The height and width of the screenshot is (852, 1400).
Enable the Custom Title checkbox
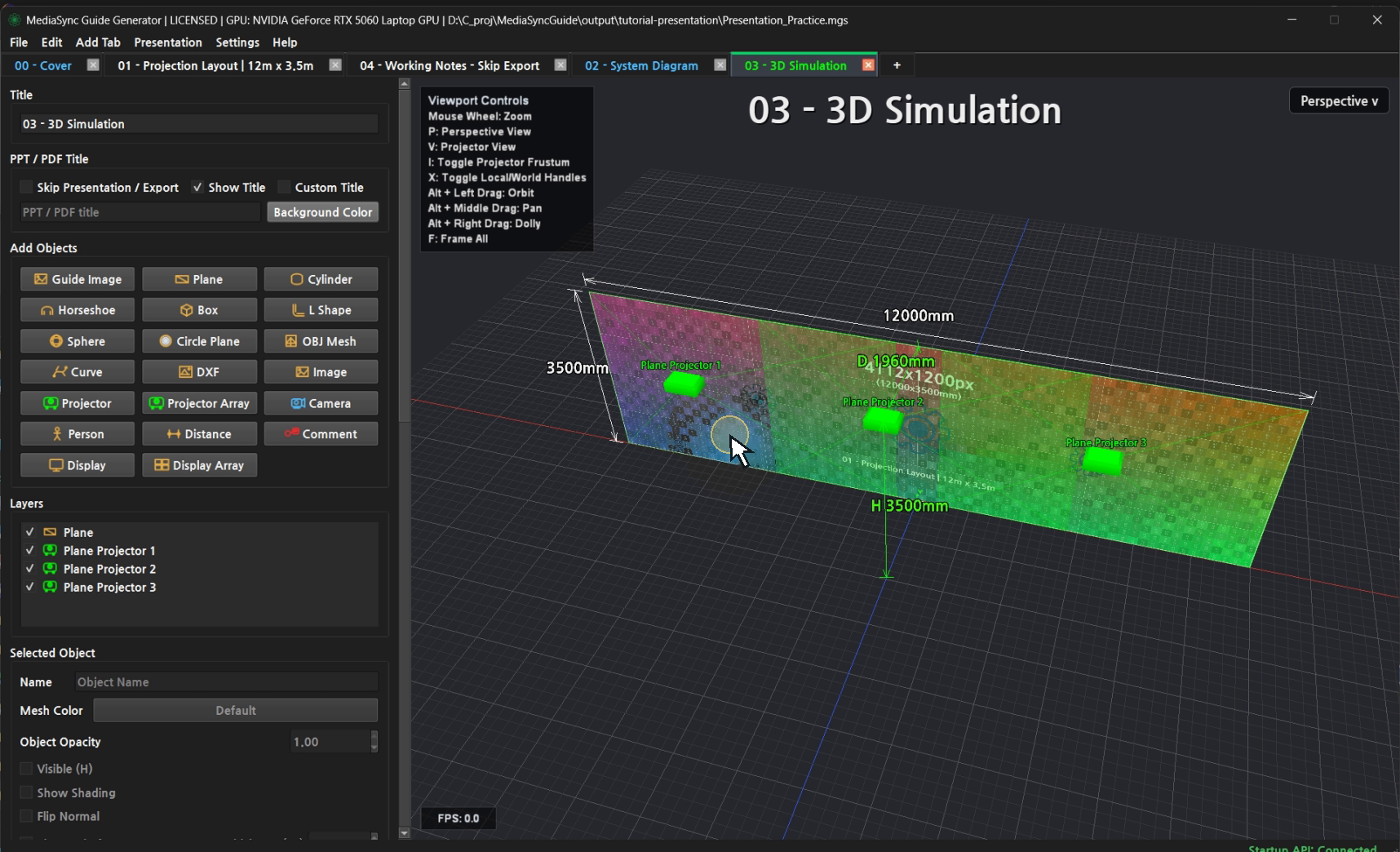[284, 187]
